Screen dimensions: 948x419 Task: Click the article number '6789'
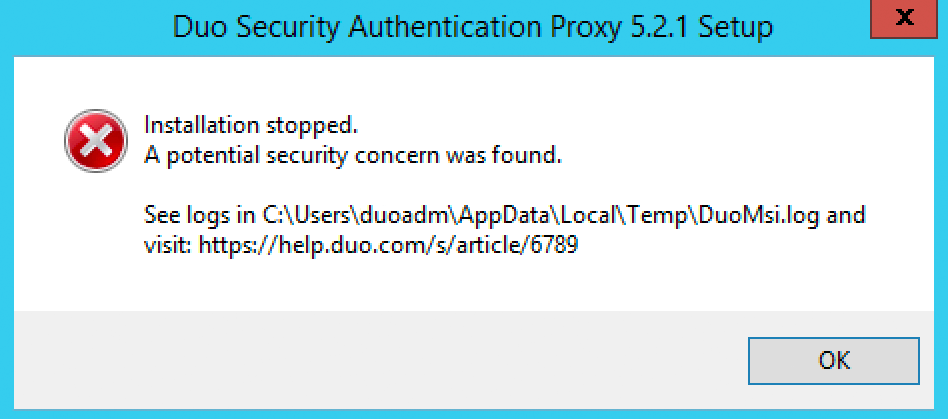click(x=556, y=244)
